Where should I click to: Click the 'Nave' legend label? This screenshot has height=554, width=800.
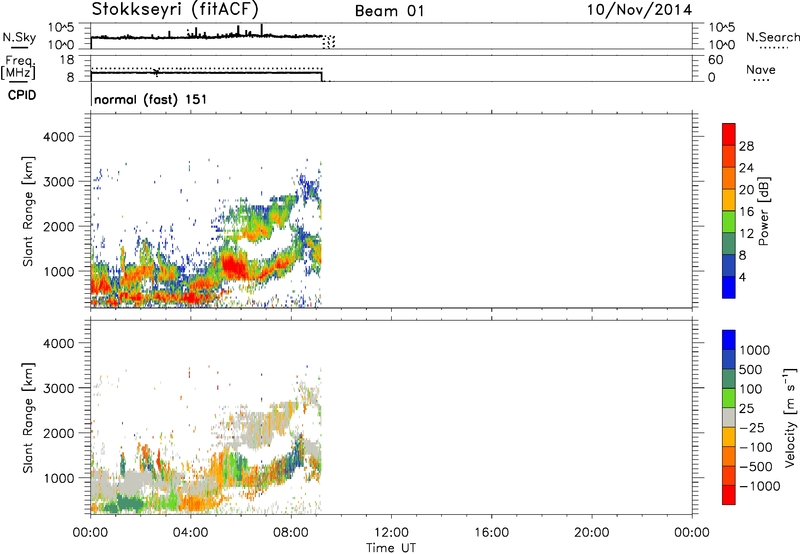[761, 69]
